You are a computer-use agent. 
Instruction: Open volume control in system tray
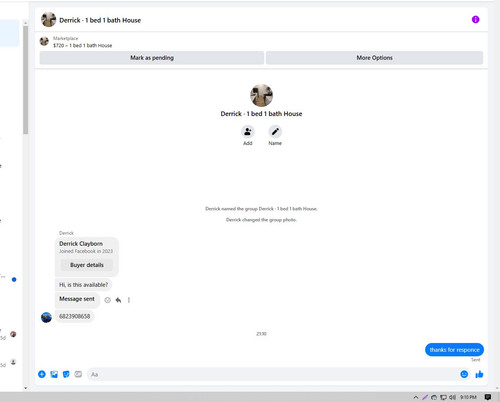[452, 397]
